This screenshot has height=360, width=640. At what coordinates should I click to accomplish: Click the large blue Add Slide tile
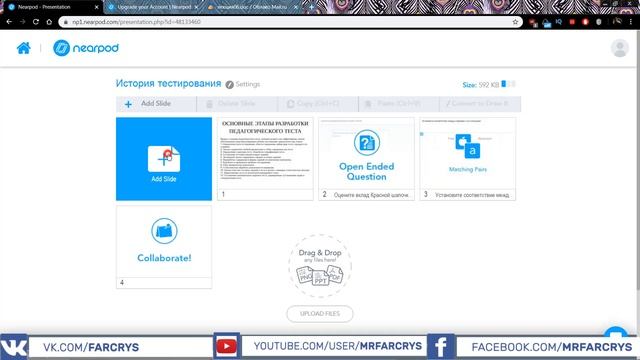164,159
